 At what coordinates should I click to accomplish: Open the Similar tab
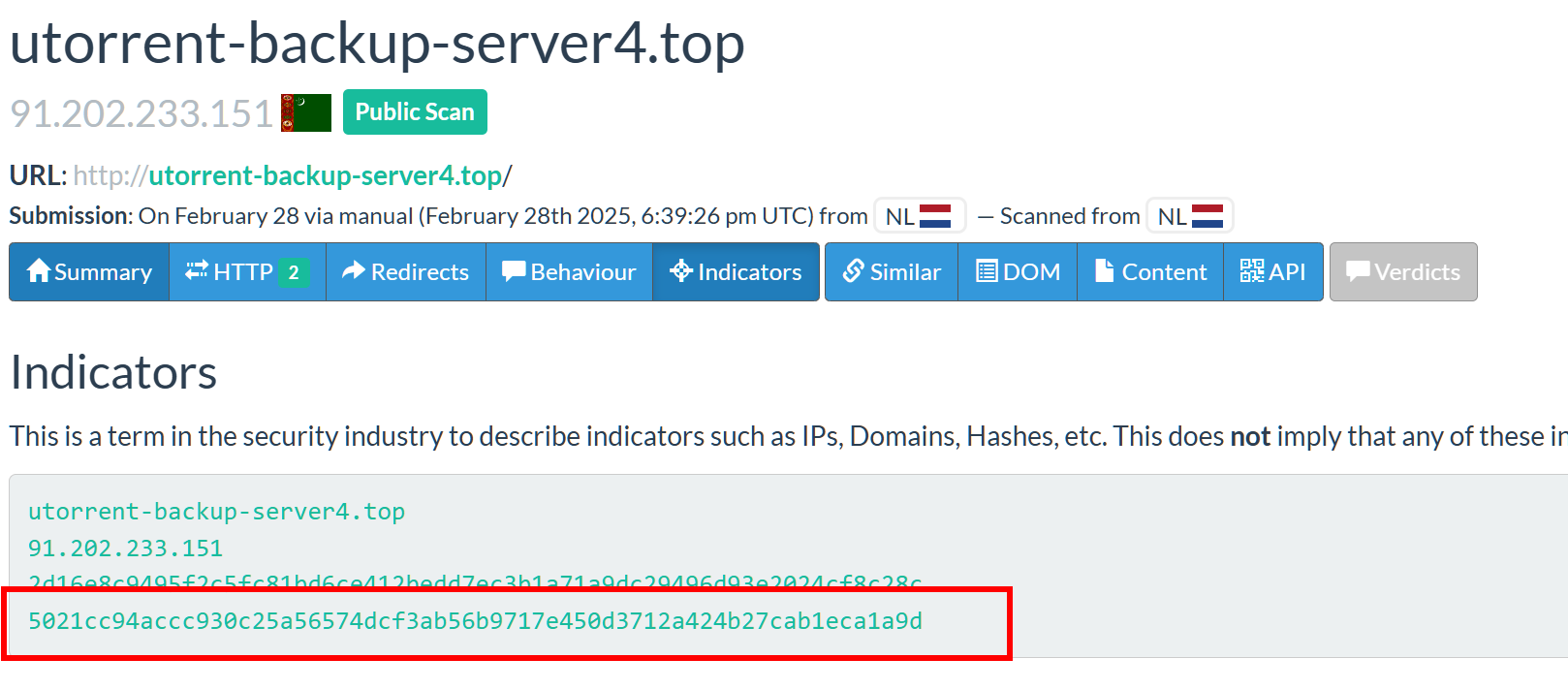(892, 272)
